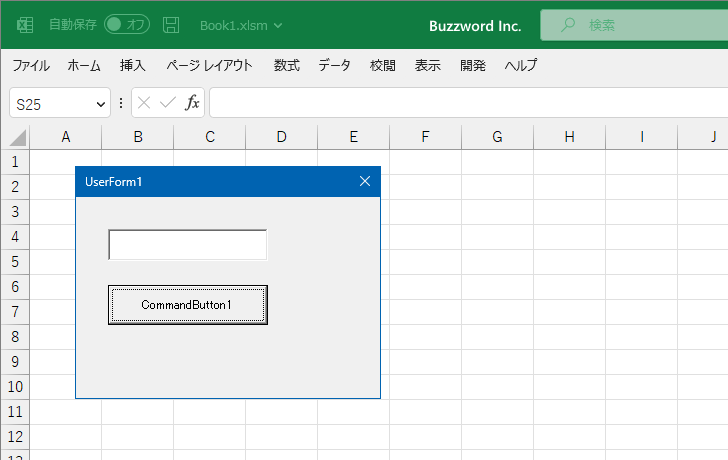
Task: Select column I header
Action: (x=641, y=137)
